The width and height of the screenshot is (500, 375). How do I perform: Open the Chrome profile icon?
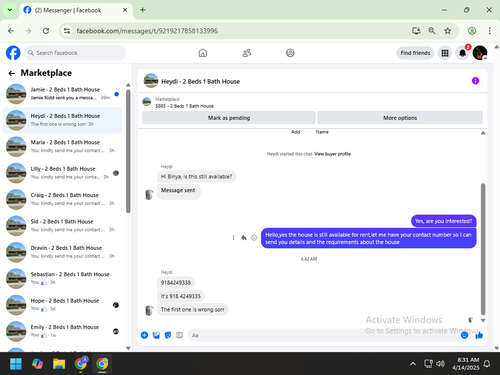(472, 31)
